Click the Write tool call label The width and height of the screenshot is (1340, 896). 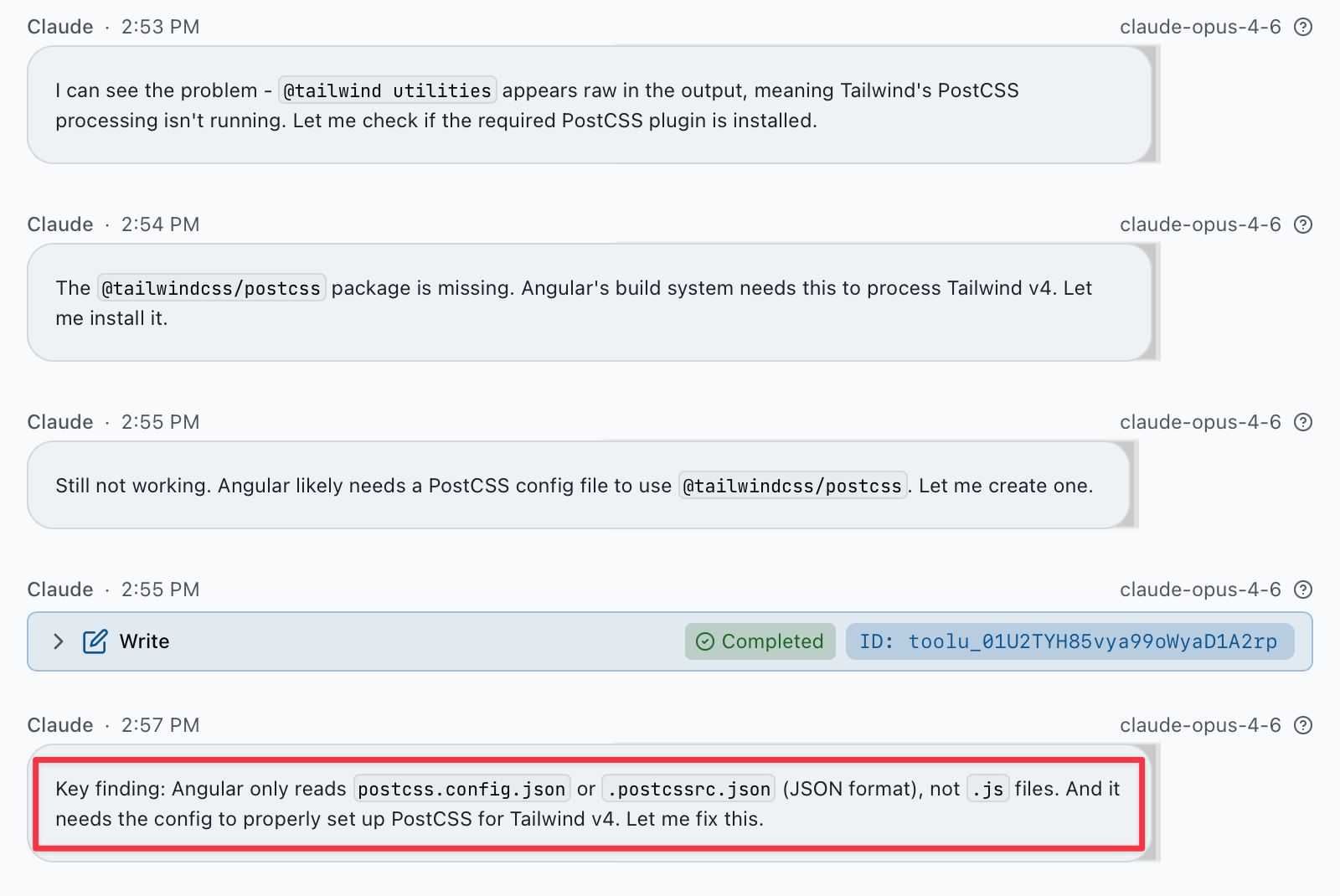pos(144,641)
